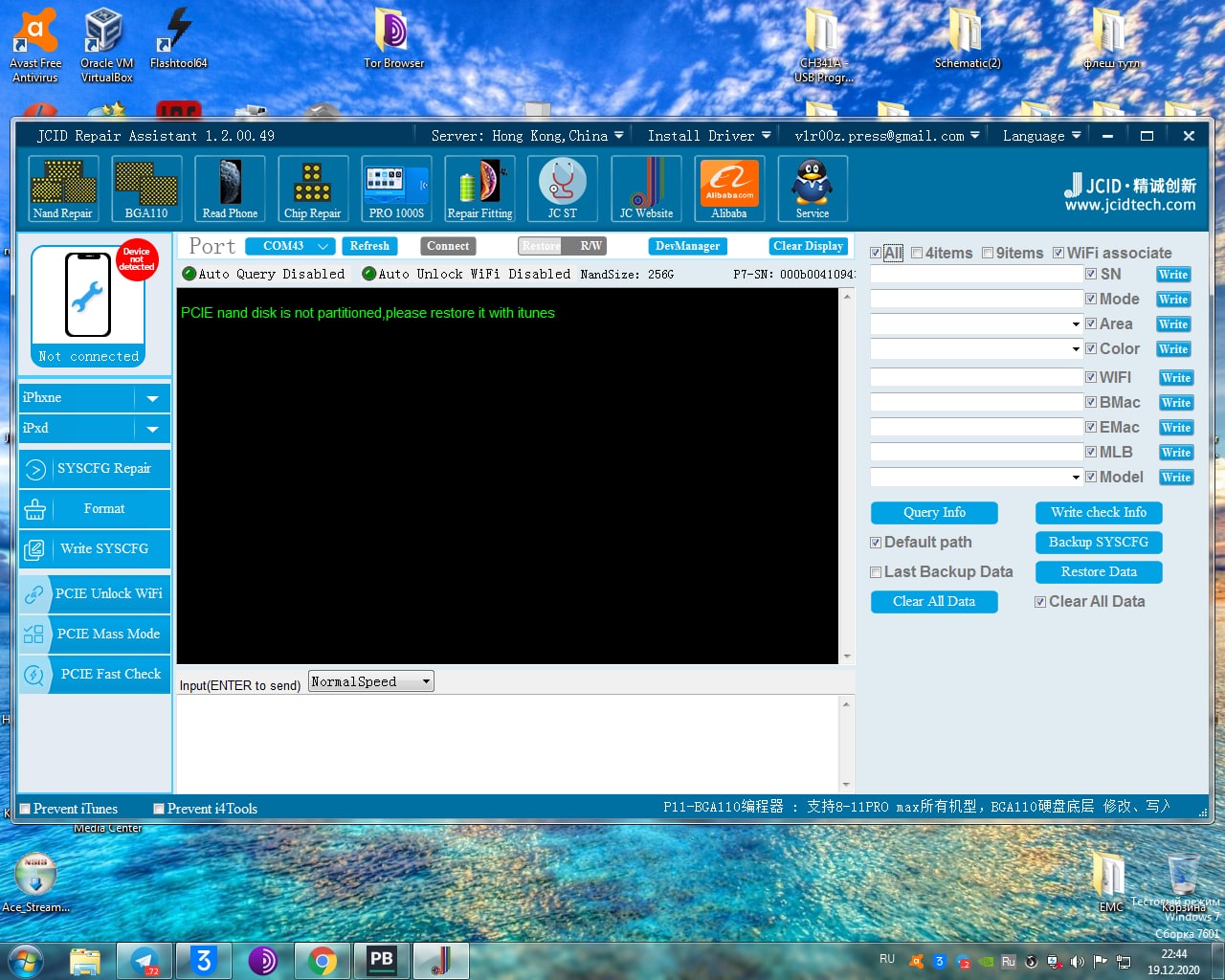Open the JC Website shortcut

(646, 189)
